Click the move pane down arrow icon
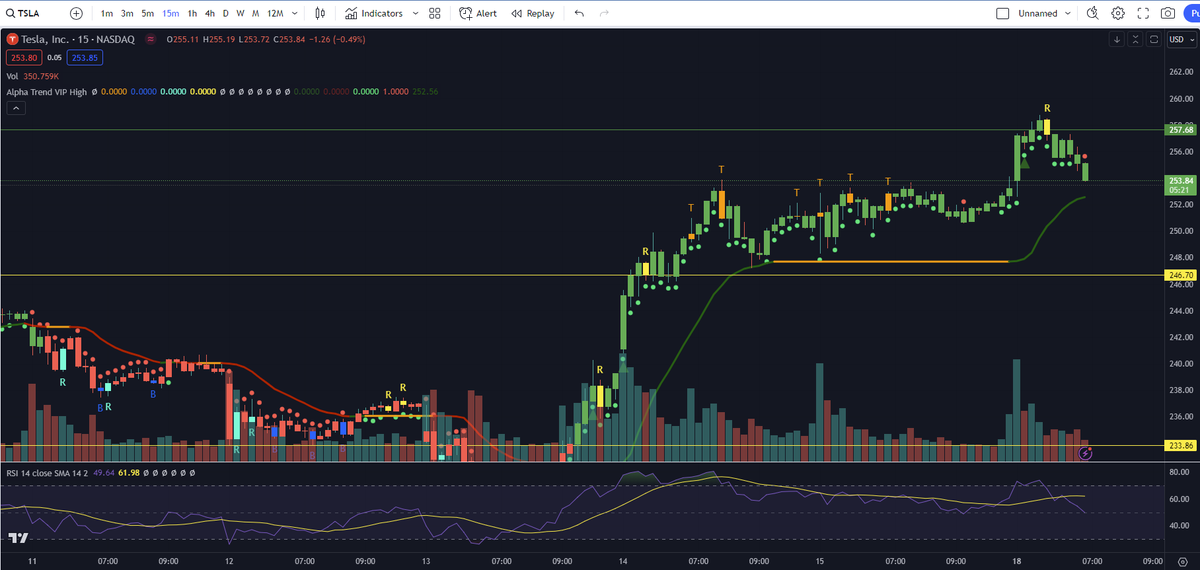 (1117, 40)
